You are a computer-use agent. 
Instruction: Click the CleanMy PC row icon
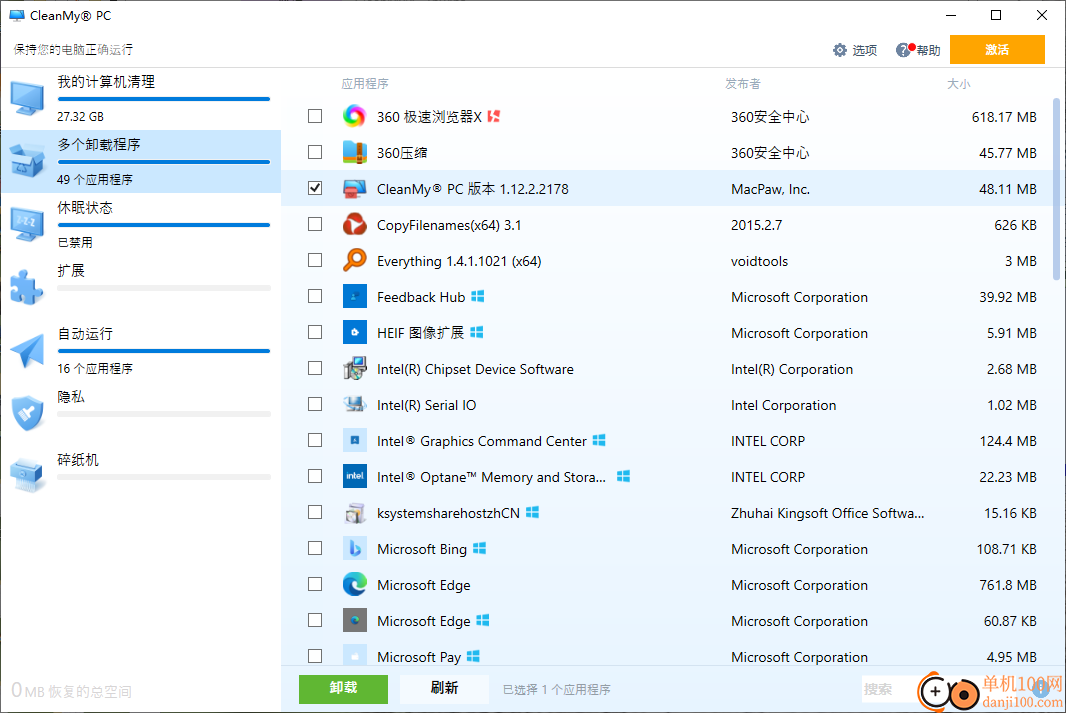coord(354,188)
